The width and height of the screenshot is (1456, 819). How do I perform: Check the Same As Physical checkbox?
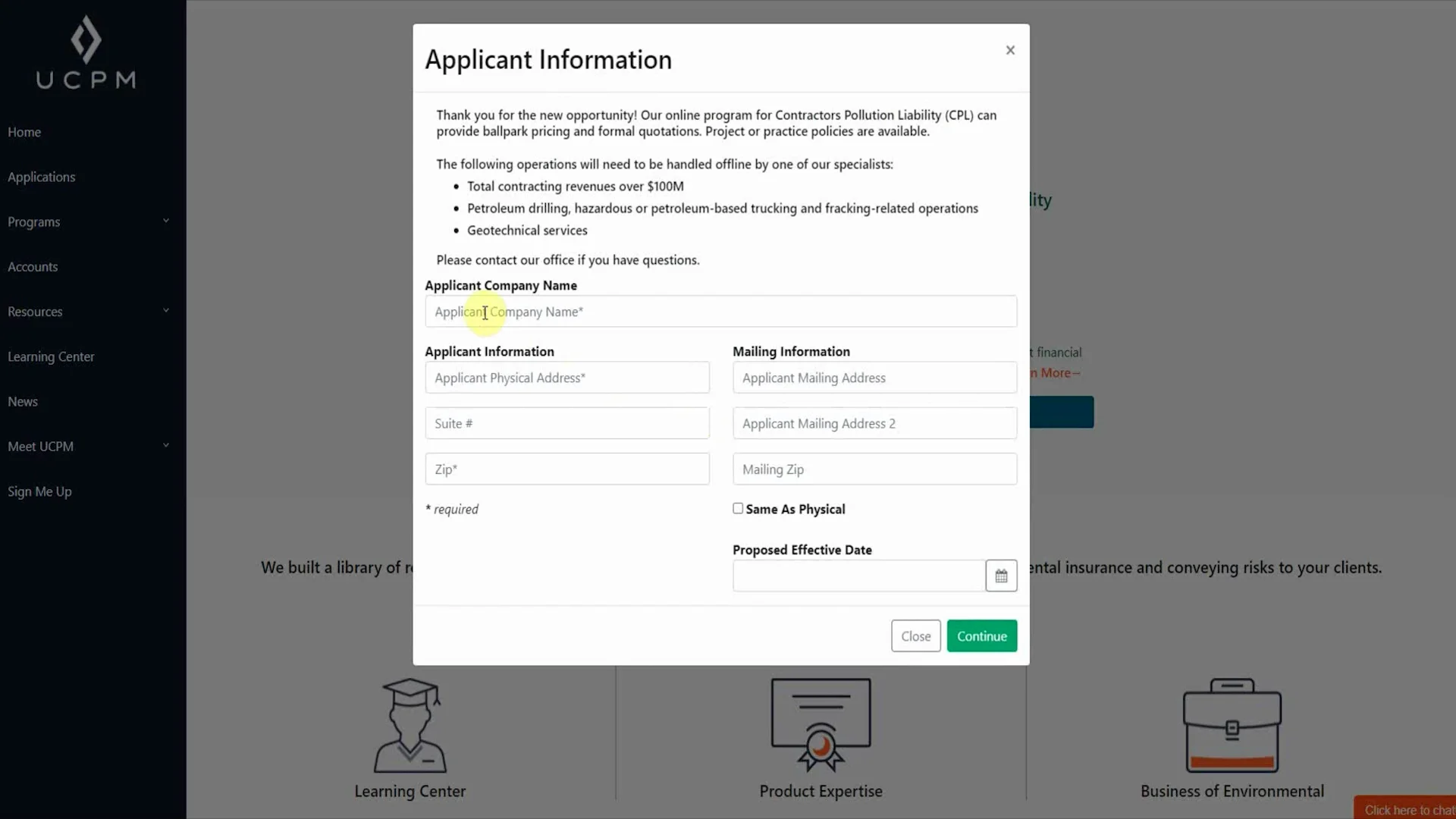click(738, 509)
